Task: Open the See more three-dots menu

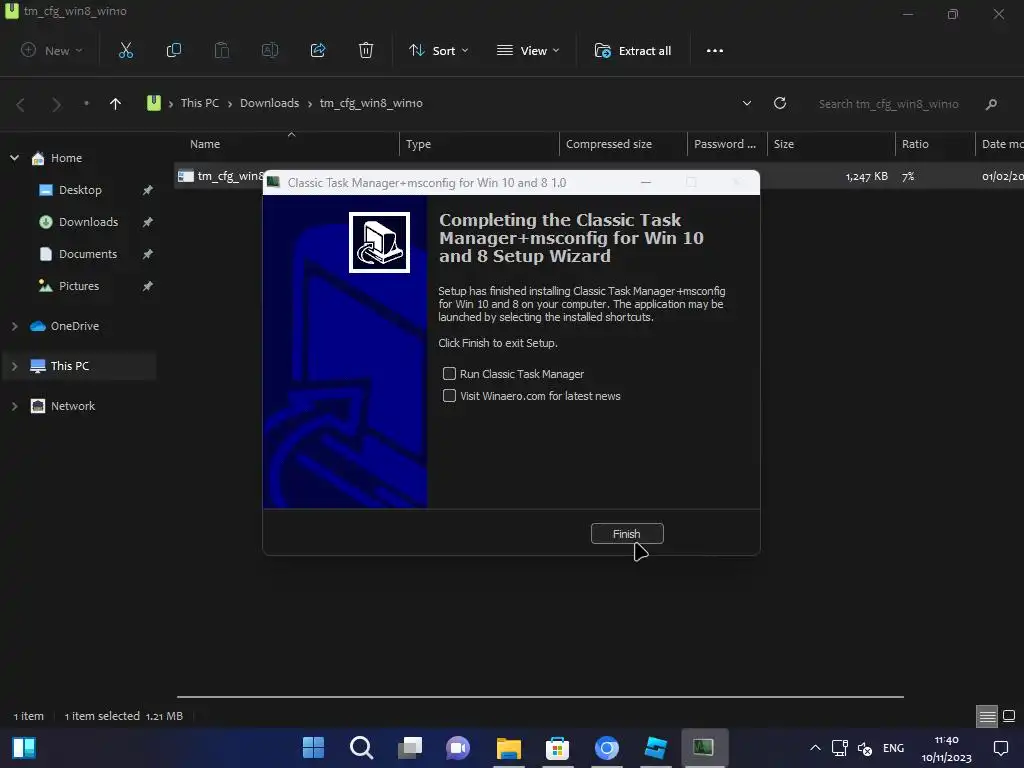Action: pyautogui.click(x=714, y=50)
